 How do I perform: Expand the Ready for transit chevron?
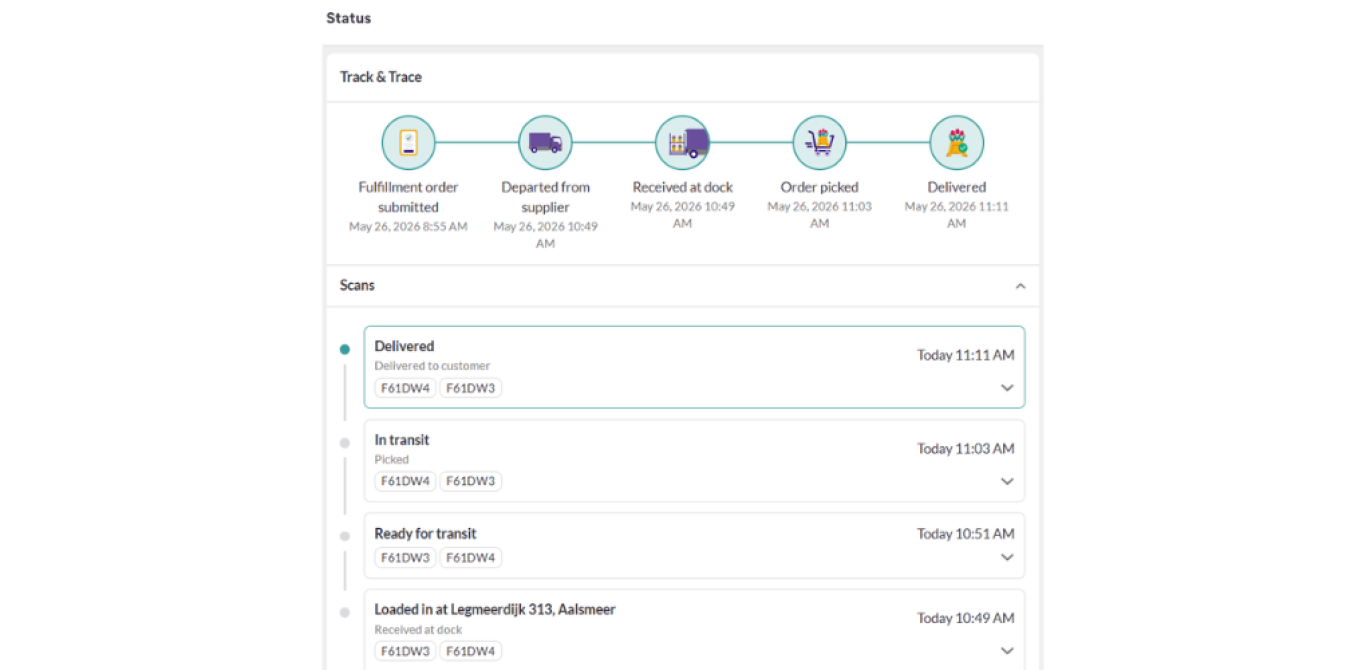(1007, 558)
